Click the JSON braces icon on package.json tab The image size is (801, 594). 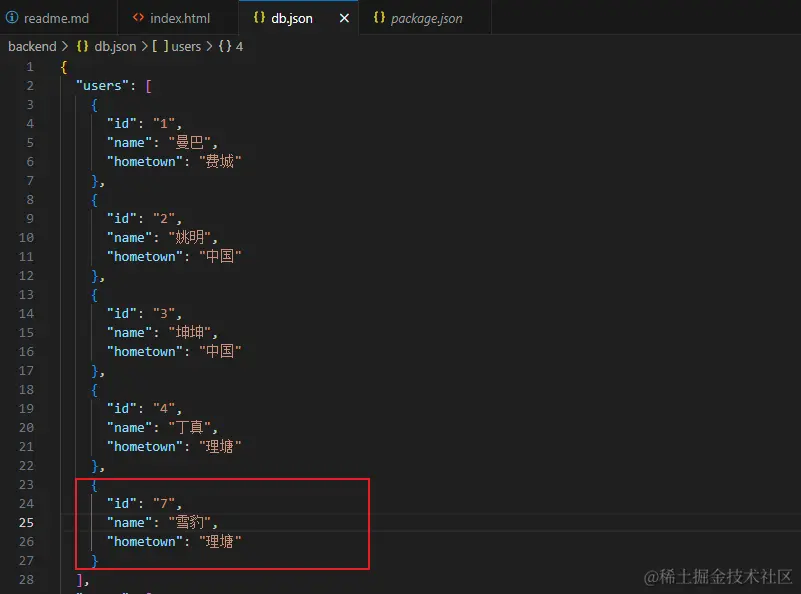click(x=379, y=18)
